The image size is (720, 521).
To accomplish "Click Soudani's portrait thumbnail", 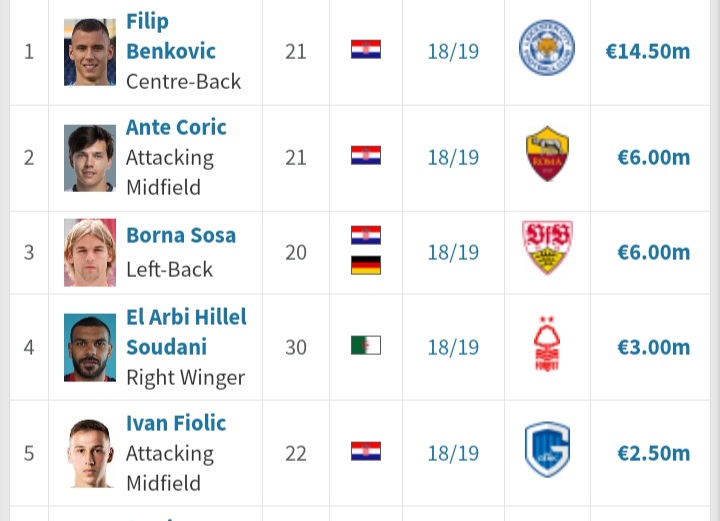I will (x=90, y=347).
